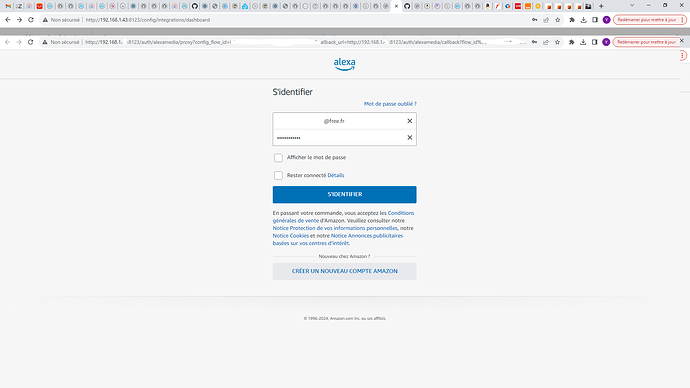Switch to GitHub tab right of active tab
This screenshot has width=690, height=388.
tap(407, 6)
